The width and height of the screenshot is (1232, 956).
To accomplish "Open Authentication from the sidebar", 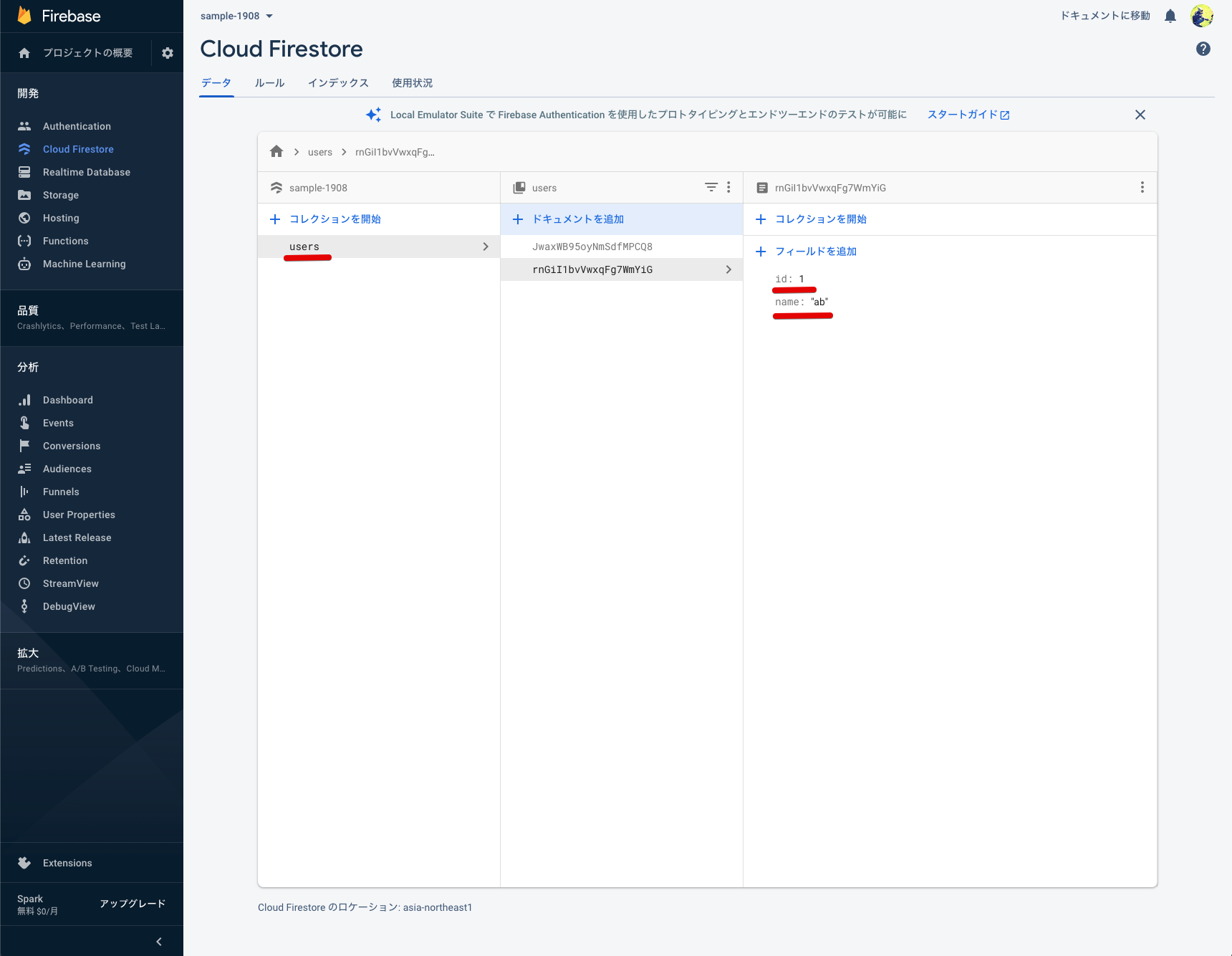I will point(77,126).
